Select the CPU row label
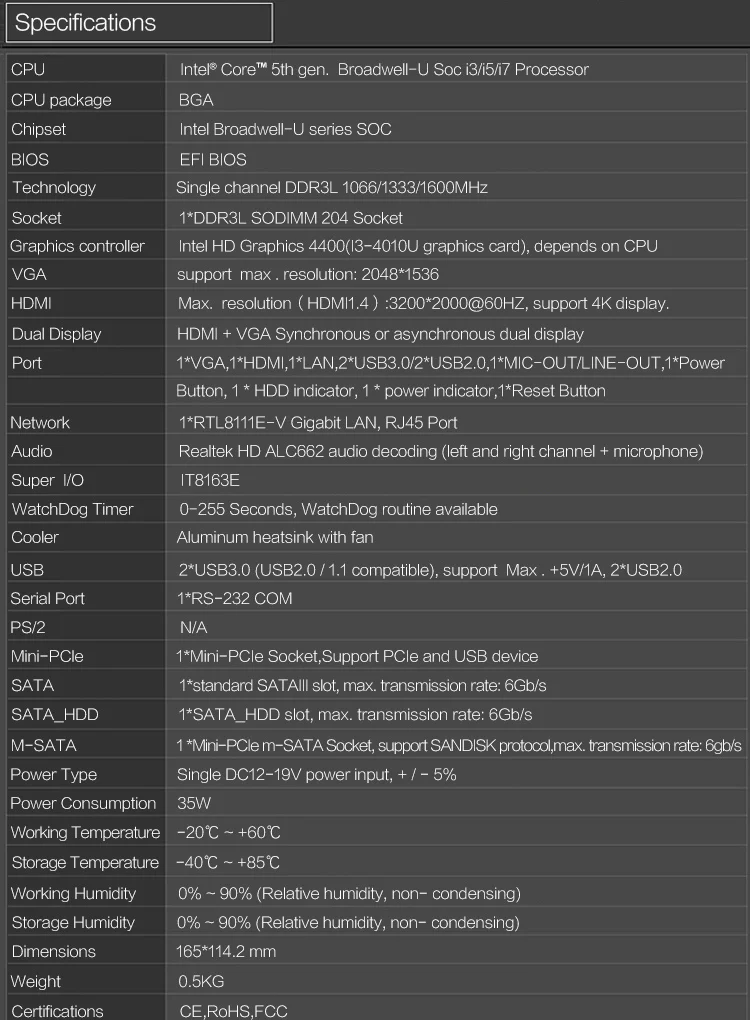750x1020 pixels. click(x=28, y=70)
